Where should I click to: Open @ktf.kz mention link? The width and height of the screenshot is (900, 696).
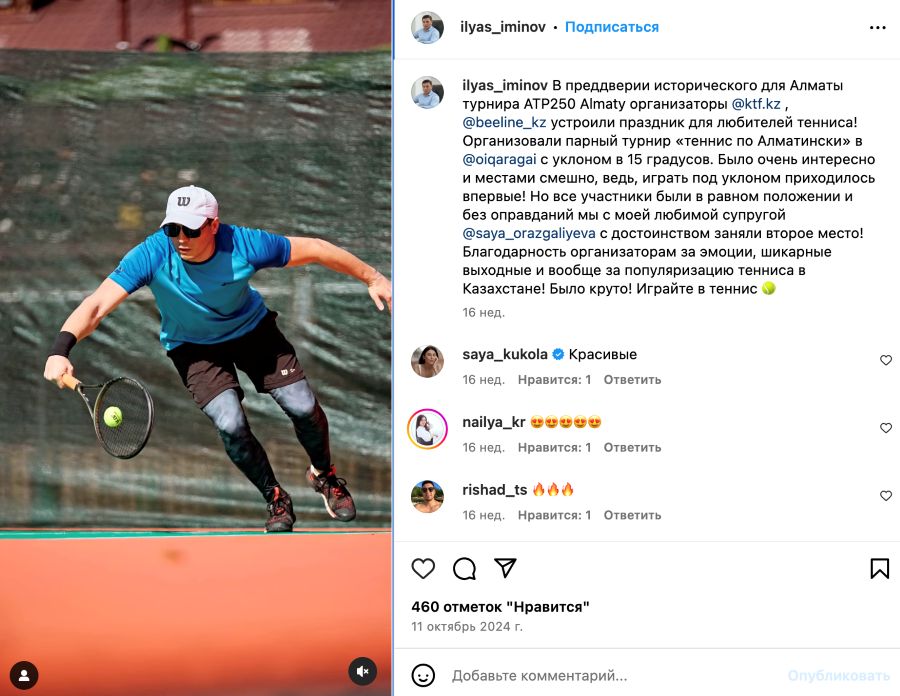pos(756,104)
